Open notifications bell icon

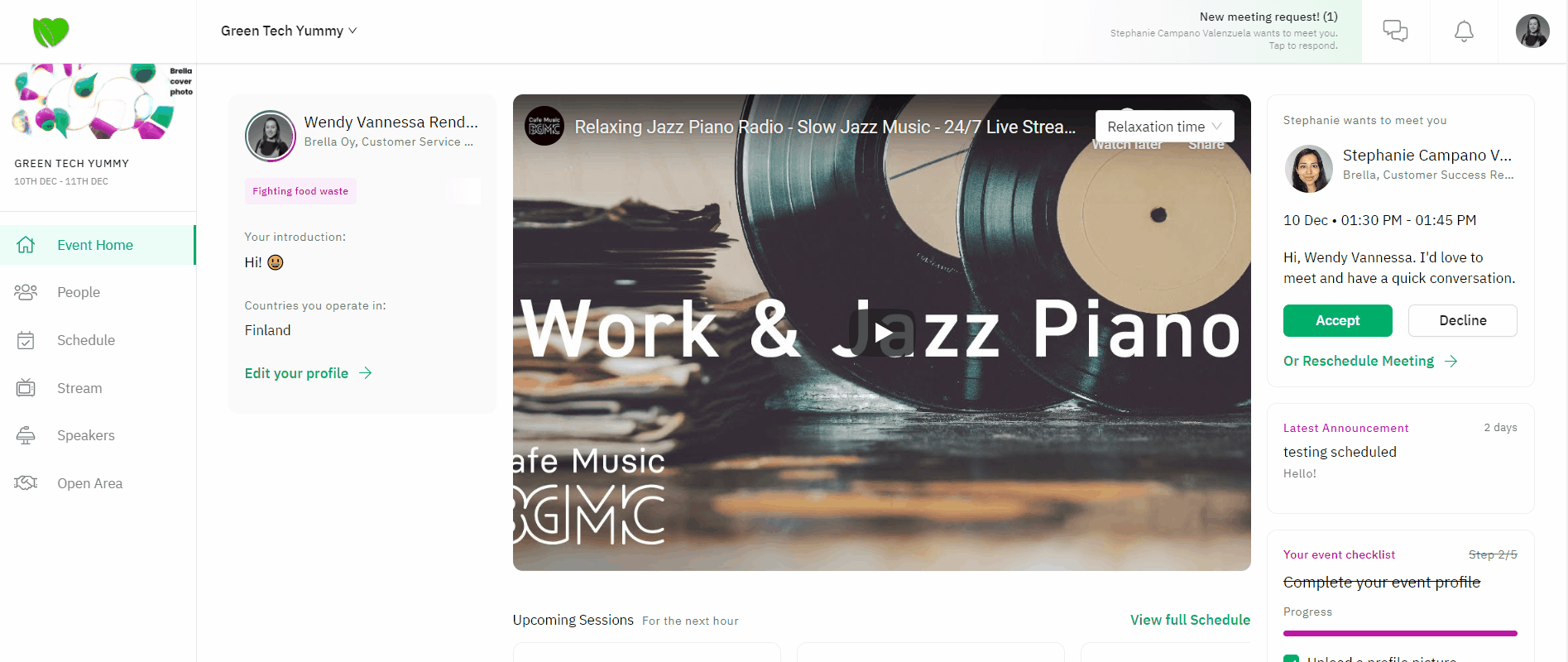[x=1464, y=31]
